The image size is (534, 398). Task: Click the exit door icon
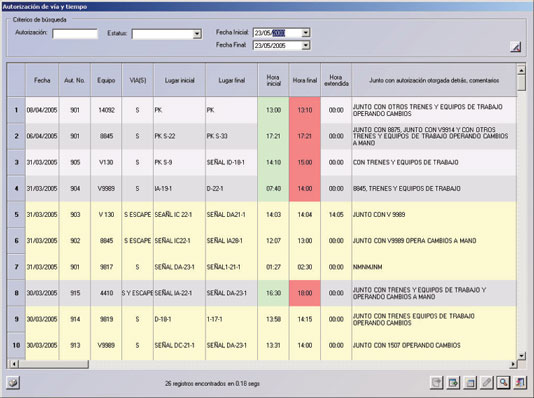tap(520, 383)
